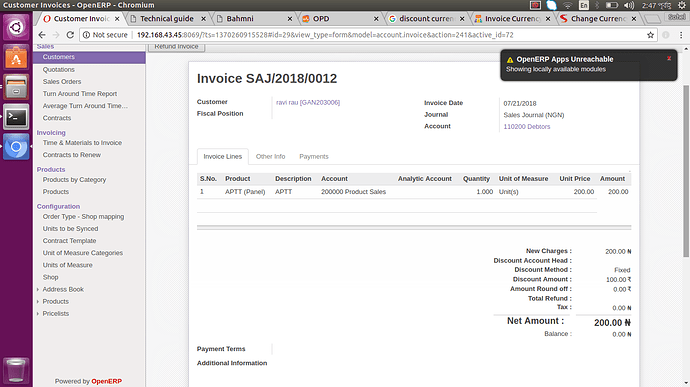Click the Quantity column header
690x387 pixels.
pyautogui.click(x=476, y=179)
